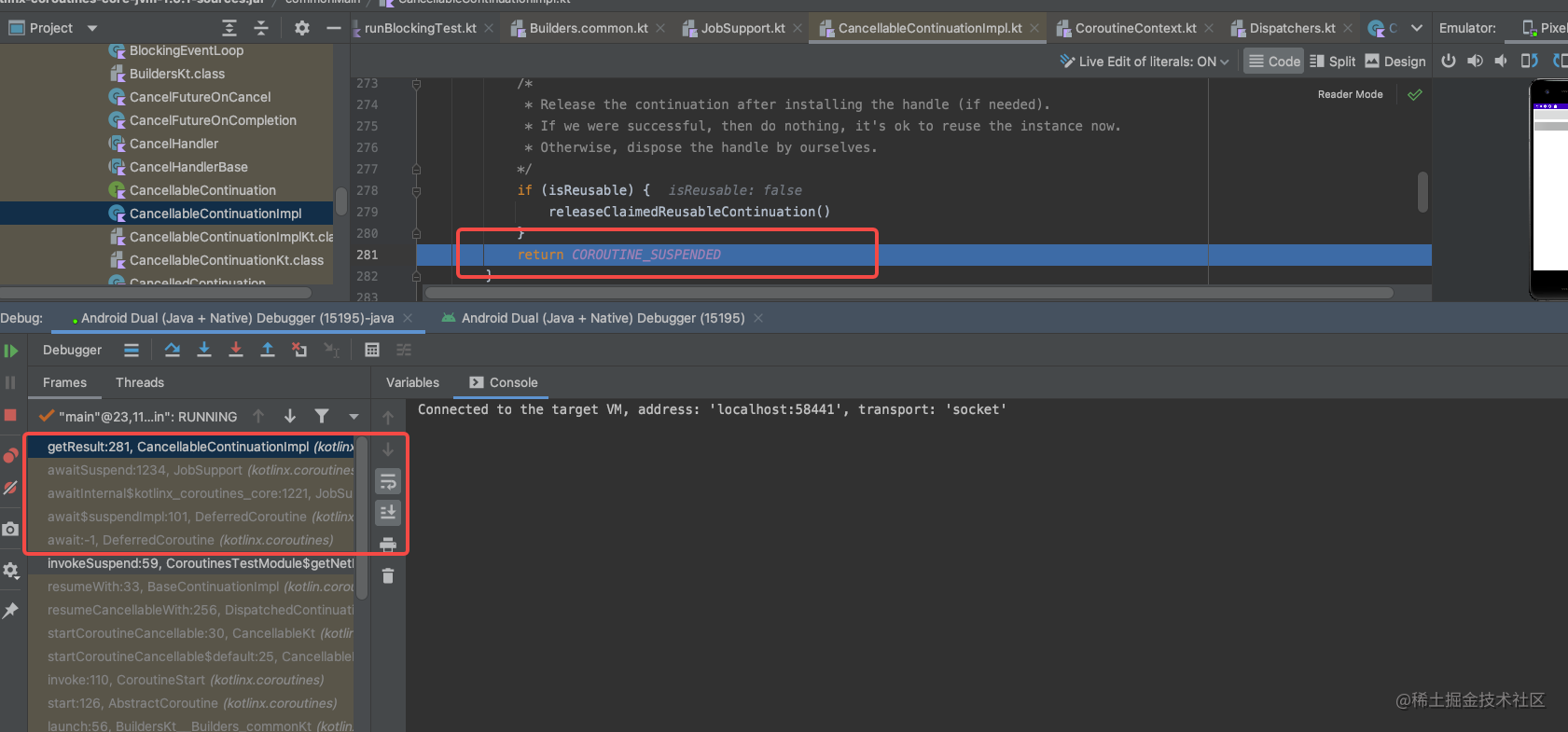Open JobSupport.kt editor tab
The height and width of the screenshot is (732, 1568).
[x=742, y=28]
